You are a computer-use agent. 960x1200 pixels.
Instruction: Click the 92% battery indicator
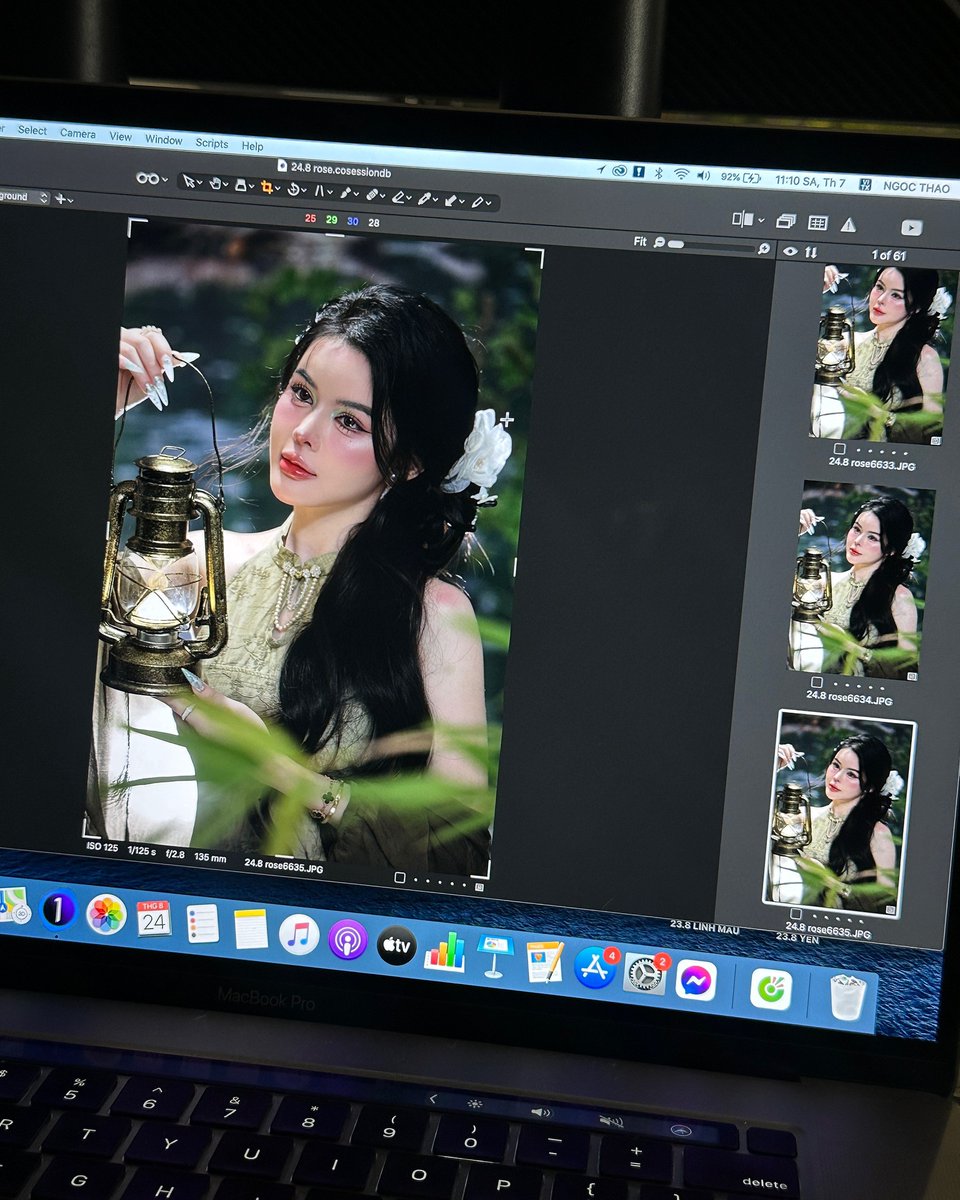pyautogui.click(x=740, y=177)
